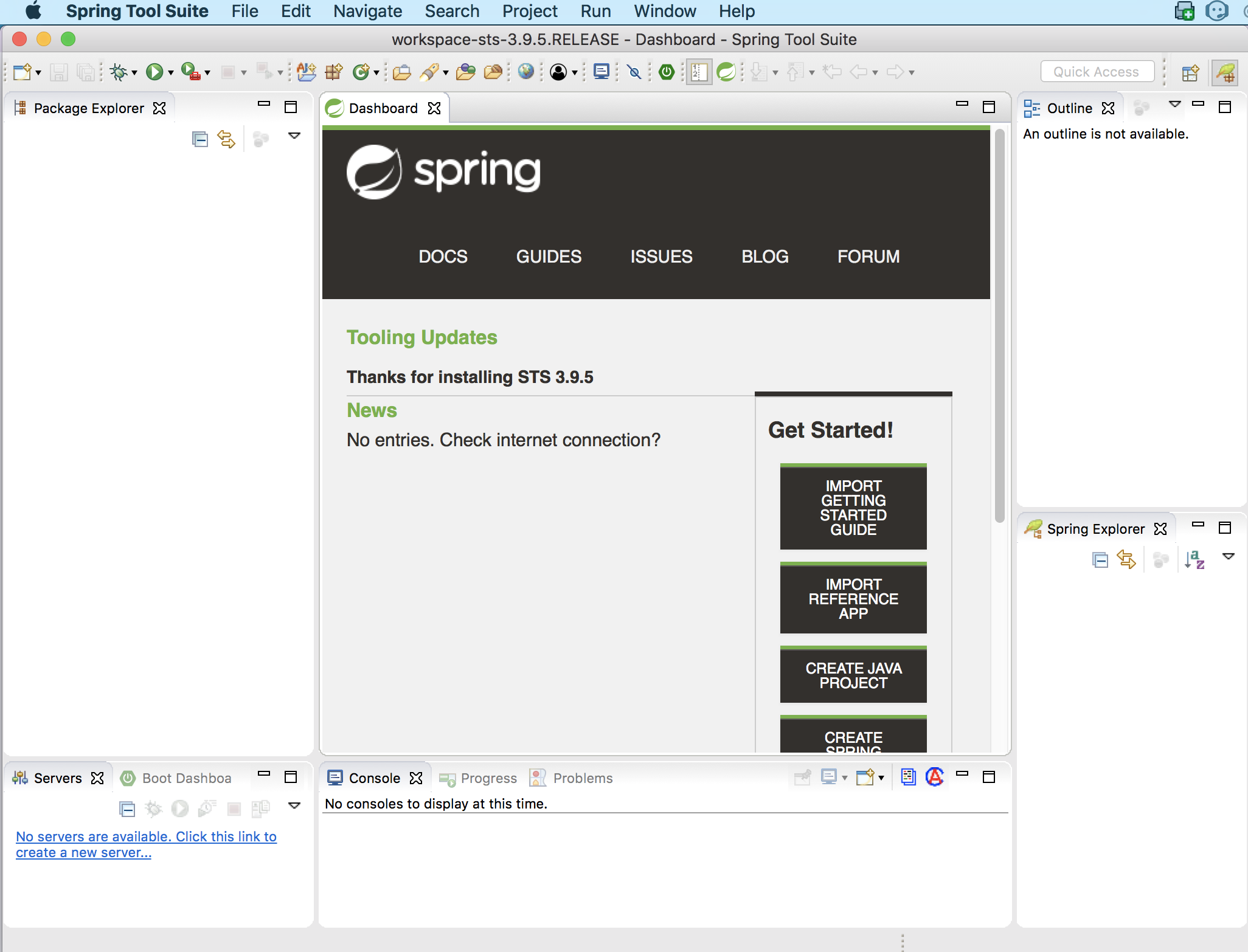The image size is (1248, 952).
Task: Toggle Link with Editor in Package Explorer
Action: (226, 139)
